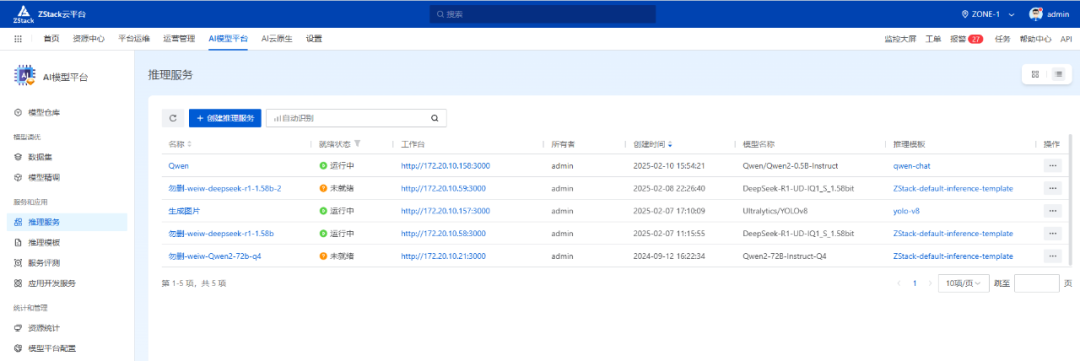The height and width of the screenshot is (361, 1080).
Task: Open workbench http://172.20.10.59:3000
Action: pos(443,189)
